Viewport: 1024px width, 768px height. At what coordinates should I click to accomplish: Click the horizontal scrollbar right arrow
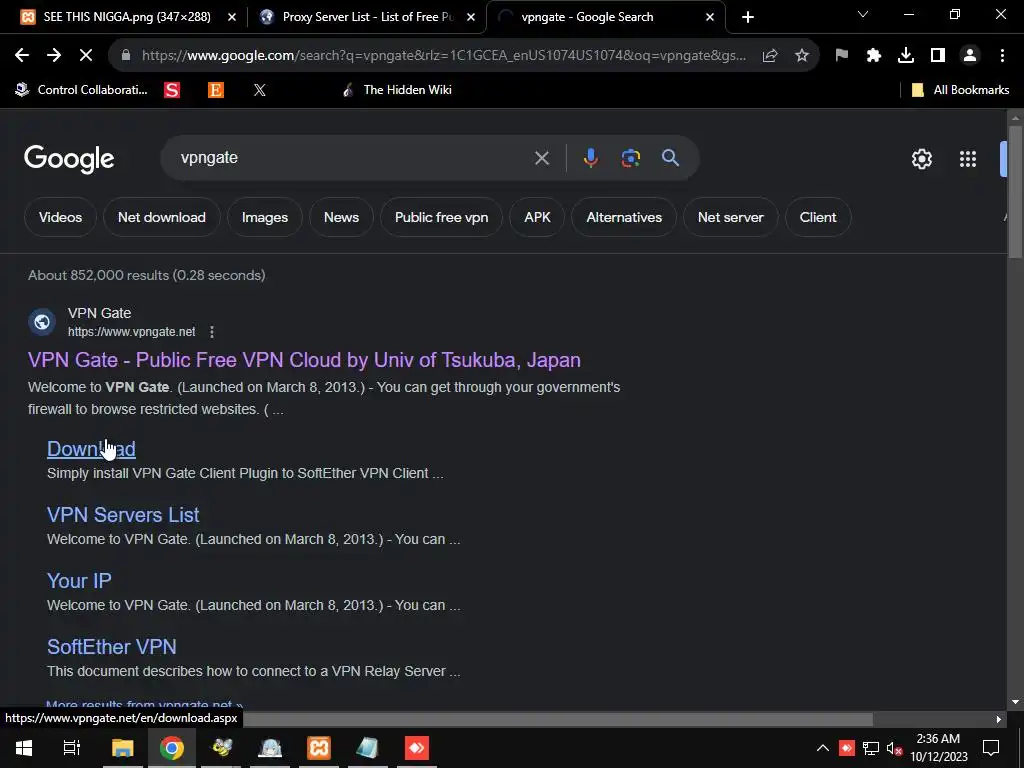(999, 720)
